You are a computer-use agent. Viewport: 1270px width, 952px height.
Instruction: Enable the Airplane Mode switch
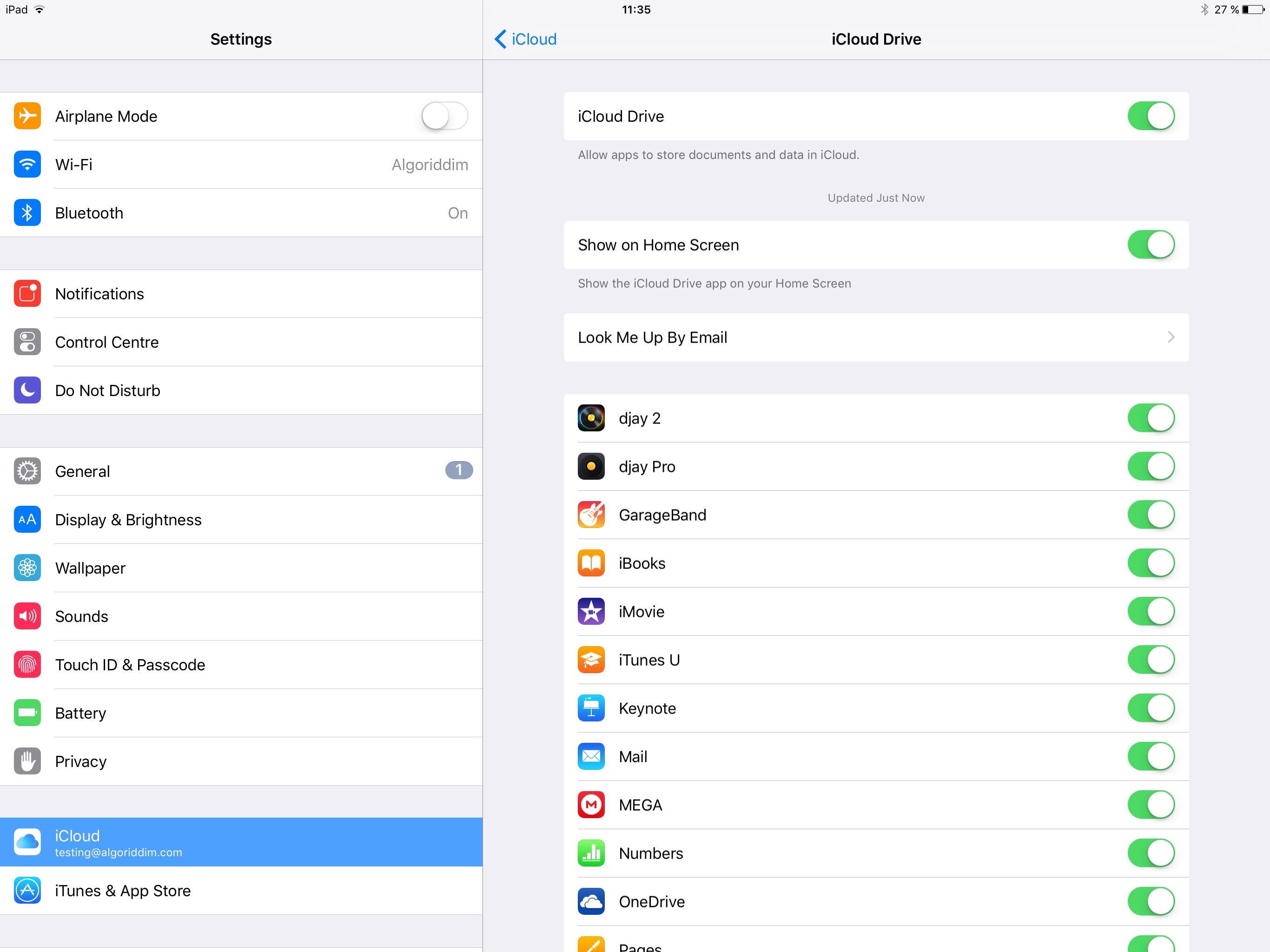(x=444, y=116)
